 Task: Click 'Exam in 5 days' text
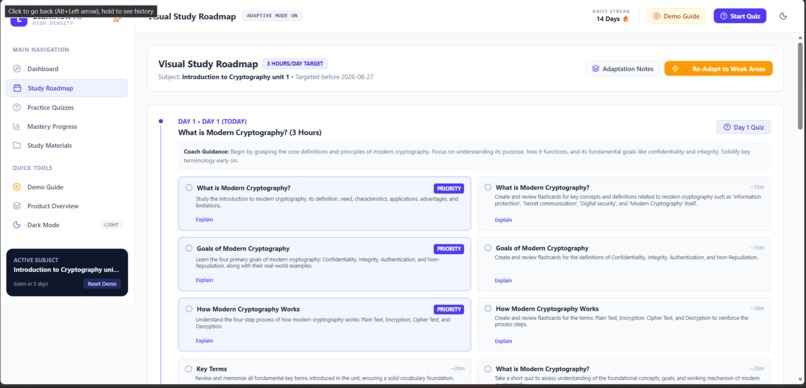(x=30, y=284)
